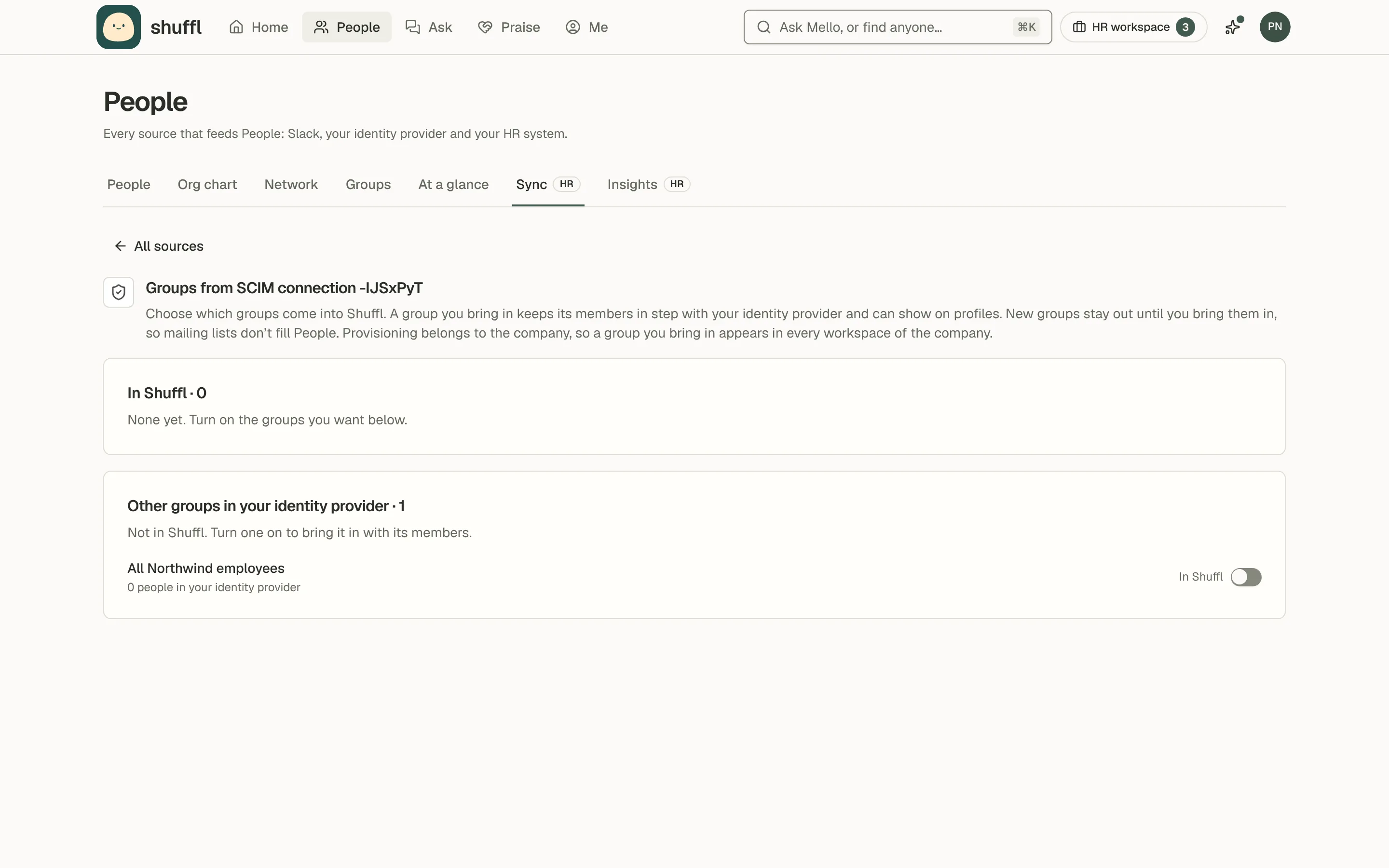Open the sparkle notifications icon

(1233, 27)
